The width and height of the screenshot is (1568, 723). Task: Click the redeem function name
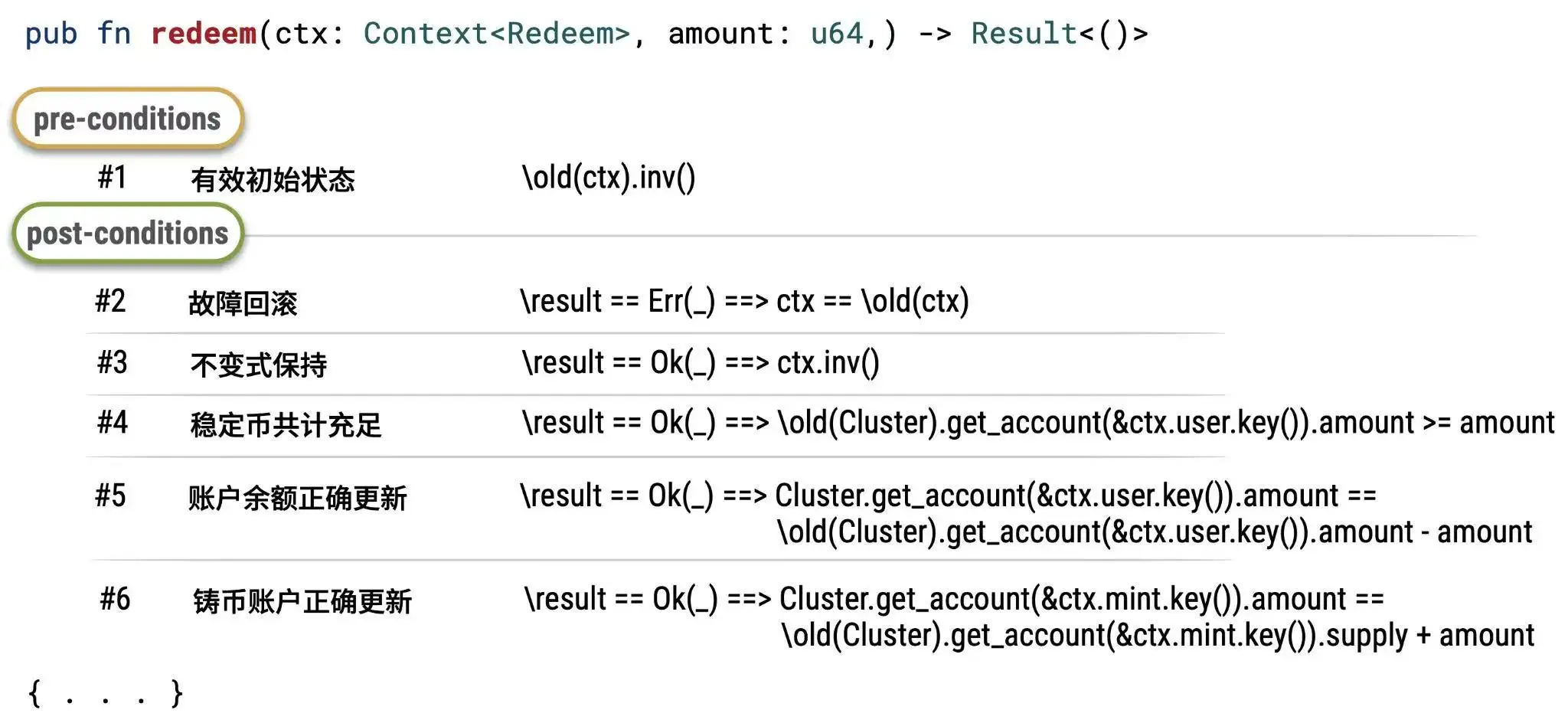pos(204,34)
